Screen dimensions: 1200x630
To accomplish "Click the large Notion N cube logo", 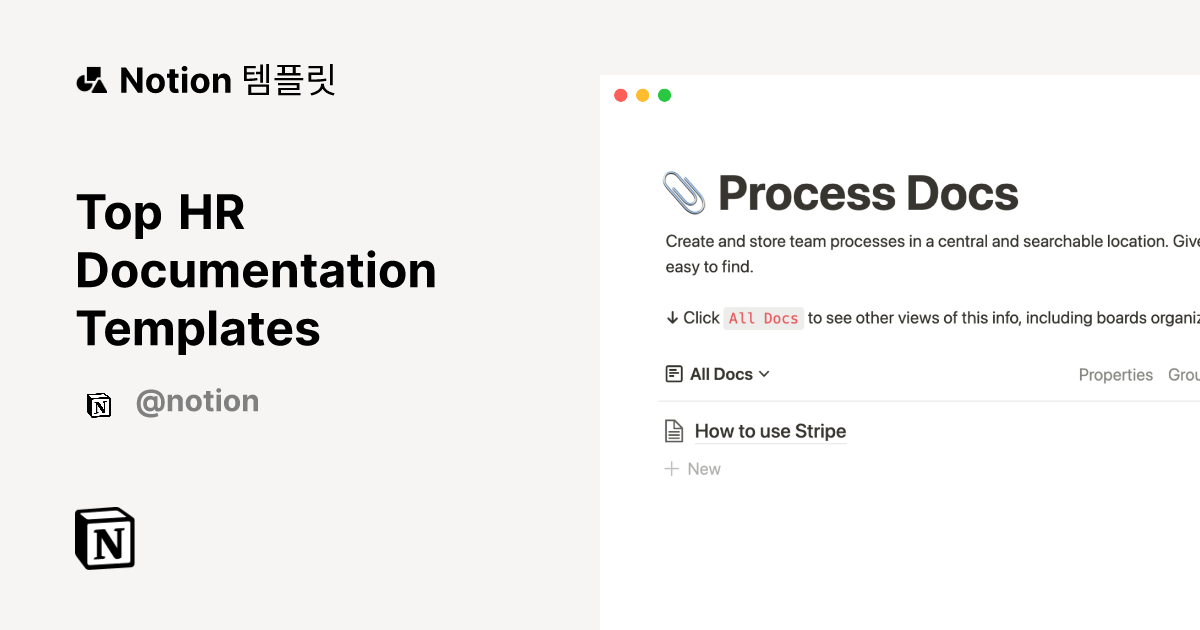I will click(x=104, y=537).
